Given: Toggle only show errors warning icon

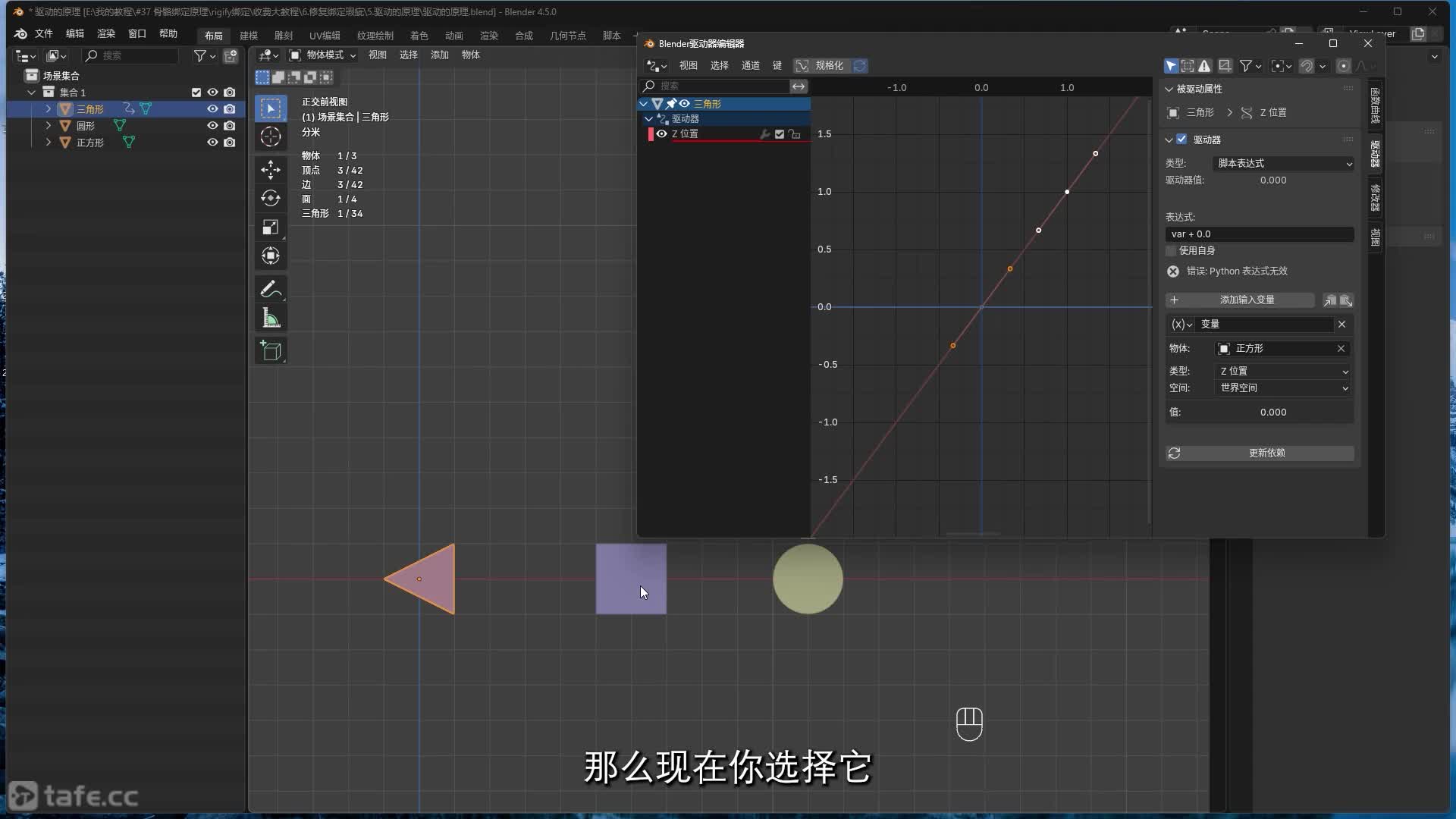Looking at the screenshot, I should (x=1204, y=66).
